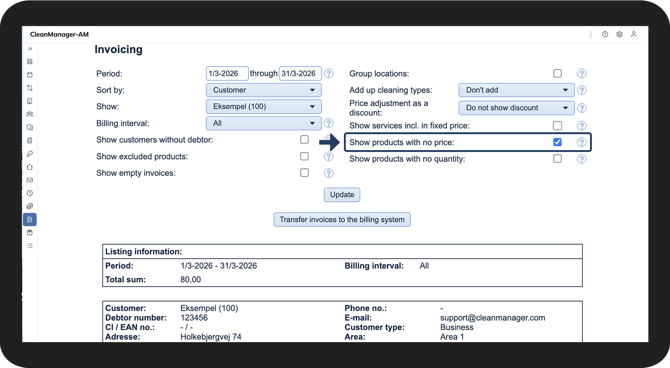Screen dimensions: 670x368
Task: Enable Group locations checkbox
Action: (557, 73)
